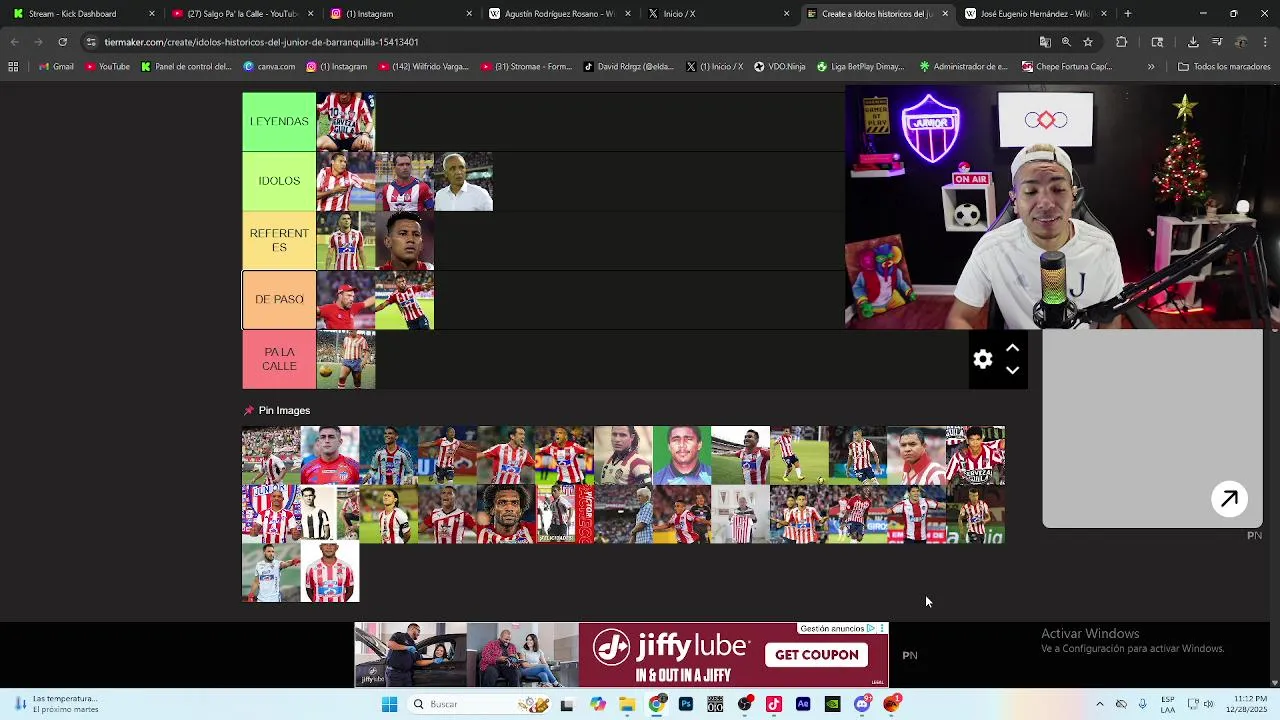This screenshot has width=1280, height=720.
Task: Open After Effects from the taskbar
Action: pos(803,704)
